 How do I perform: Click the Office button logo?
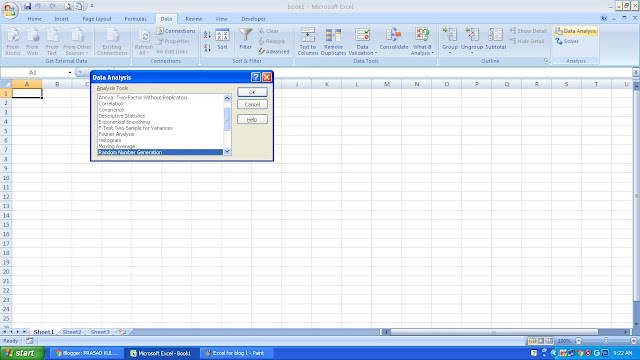[10, 10]
